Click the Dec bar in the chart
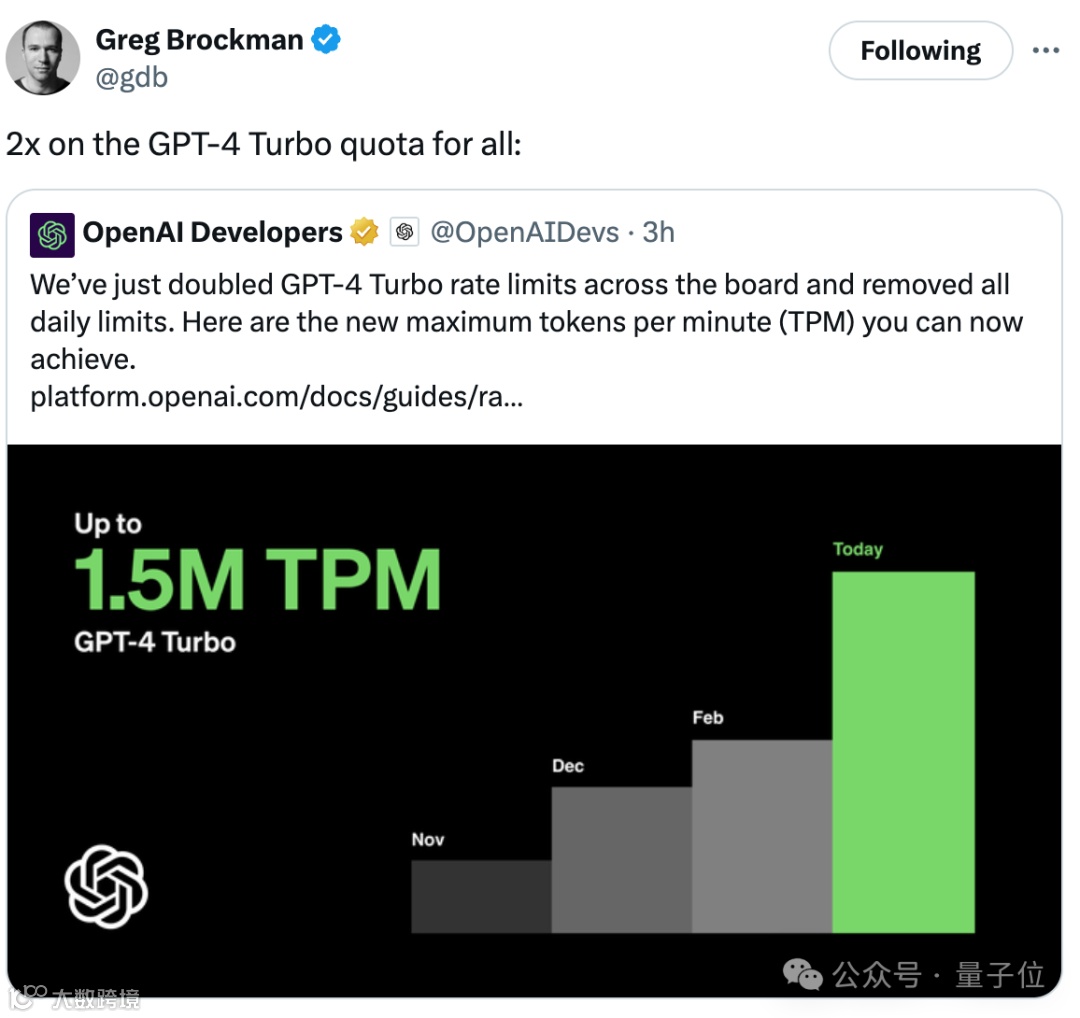The width and height of the screenshot is (1080, 1018). tap(621, 859)
